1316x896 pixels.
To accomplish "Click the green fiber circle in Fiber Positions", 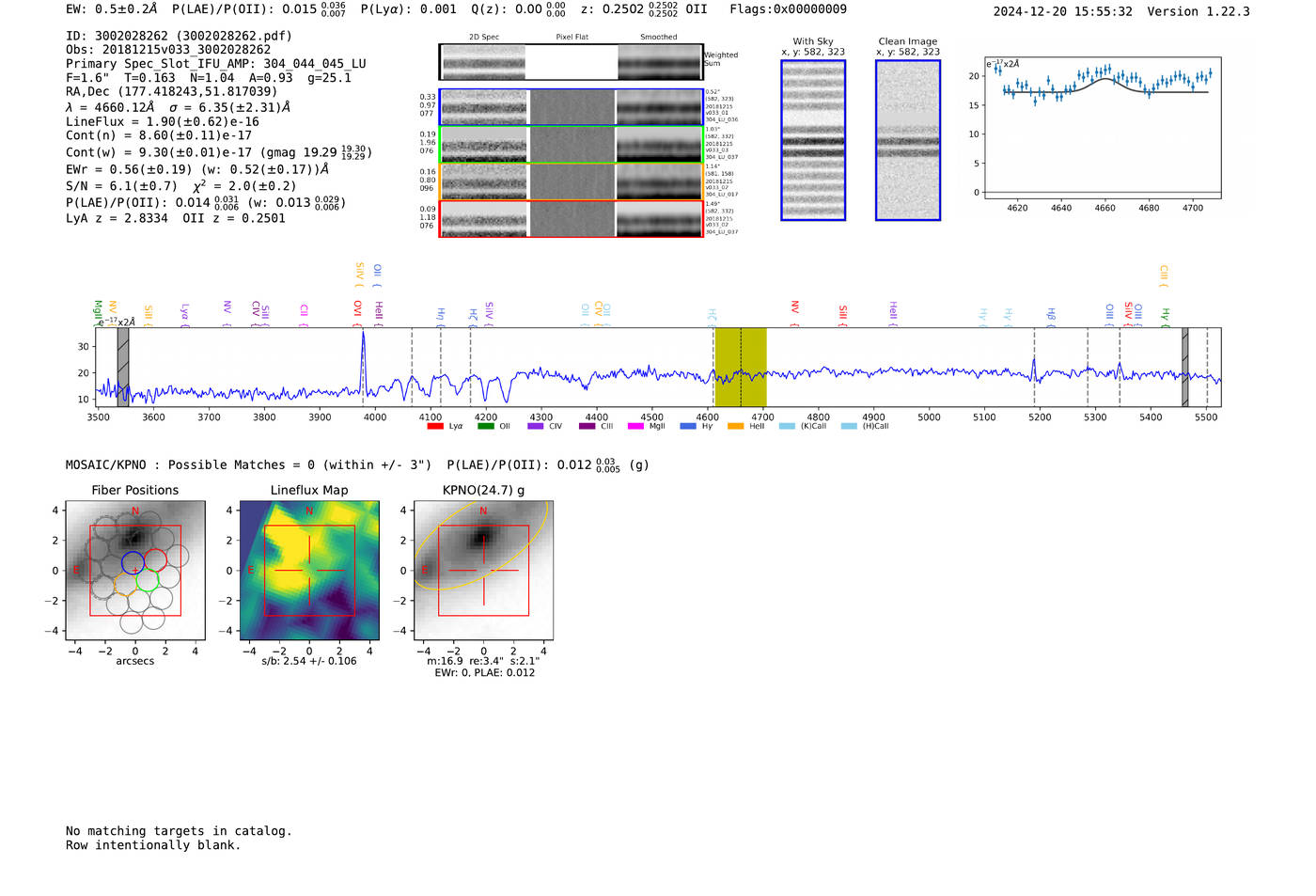I will click(x=148, y=580).
